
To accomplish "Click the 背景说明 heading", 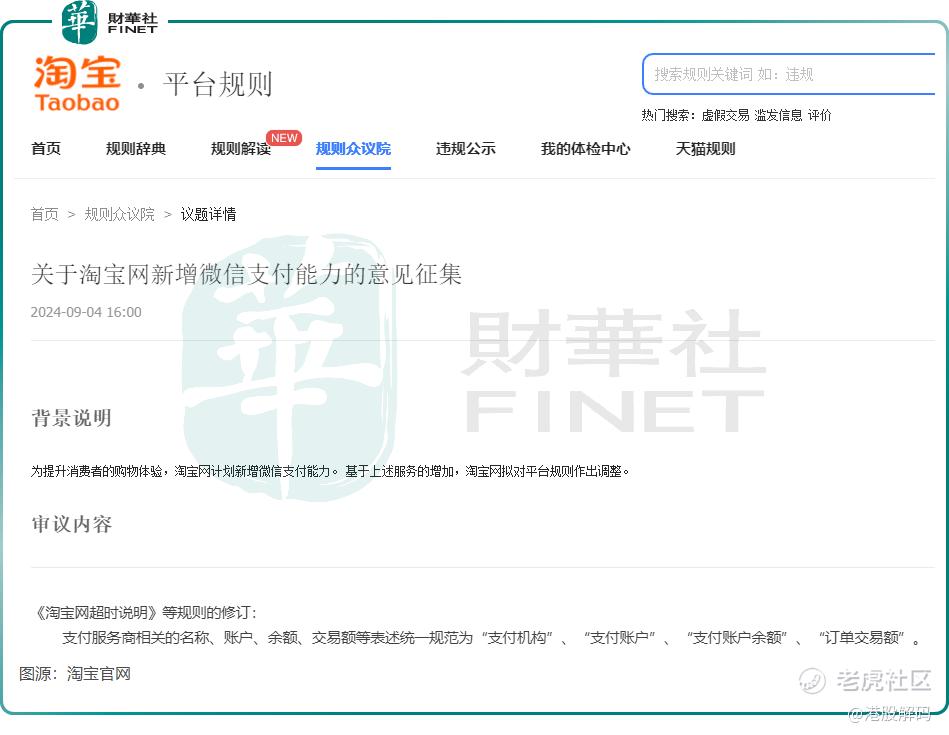I will [71, 418].
